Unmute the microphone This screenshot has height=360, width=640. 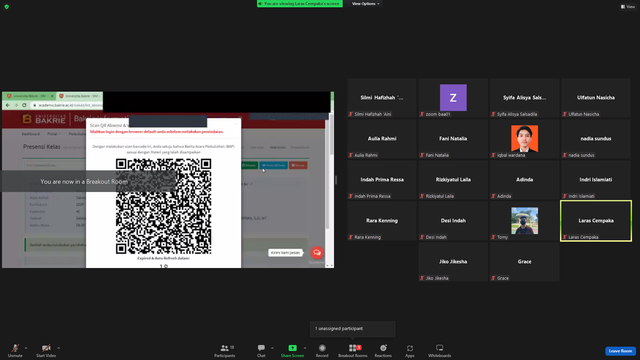click(x=15, y=350)
